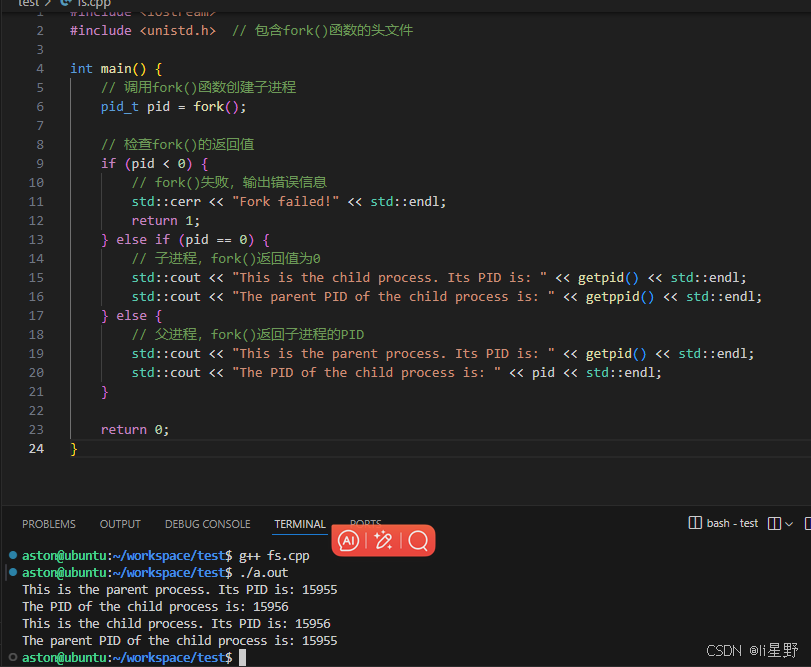The width and height of the screenshot is (811, 667).
Task: Select the TERMINAL tab
Action: (300, 524)
